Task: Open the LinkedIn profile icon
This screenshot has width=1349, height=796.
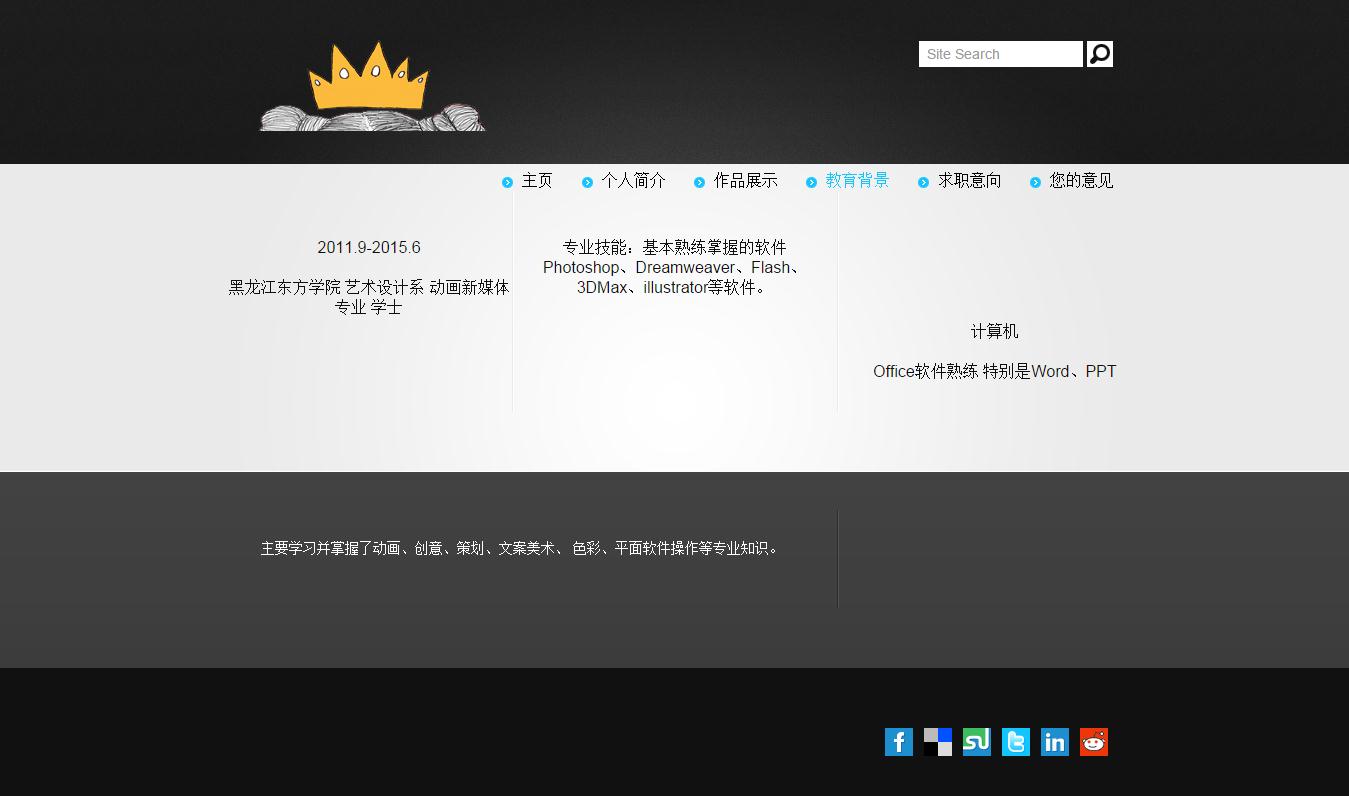Action: [x=1054, y=742]
